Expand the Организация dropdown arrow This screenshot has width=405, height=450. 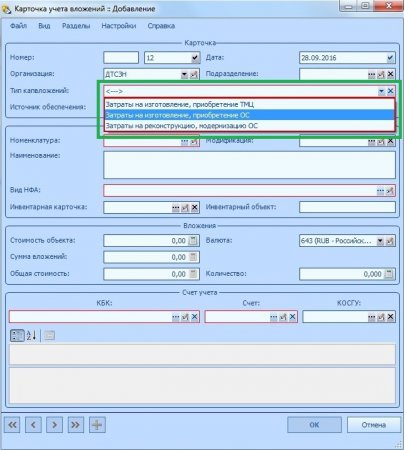point(184,74)
